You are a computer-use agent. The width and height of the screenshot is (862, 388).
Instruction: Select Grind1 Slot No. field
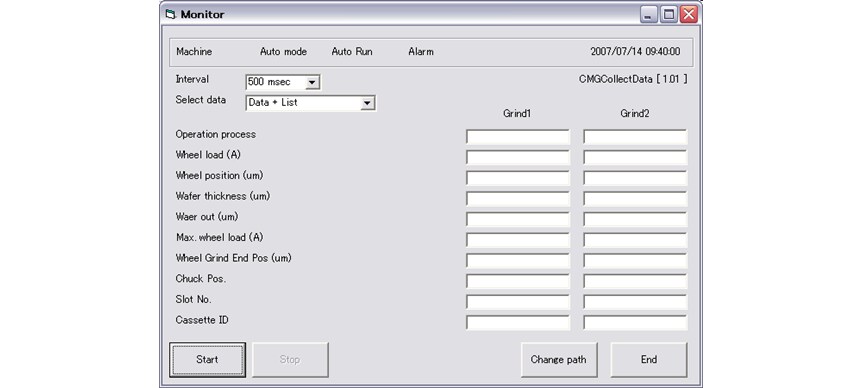coord(518,302)
